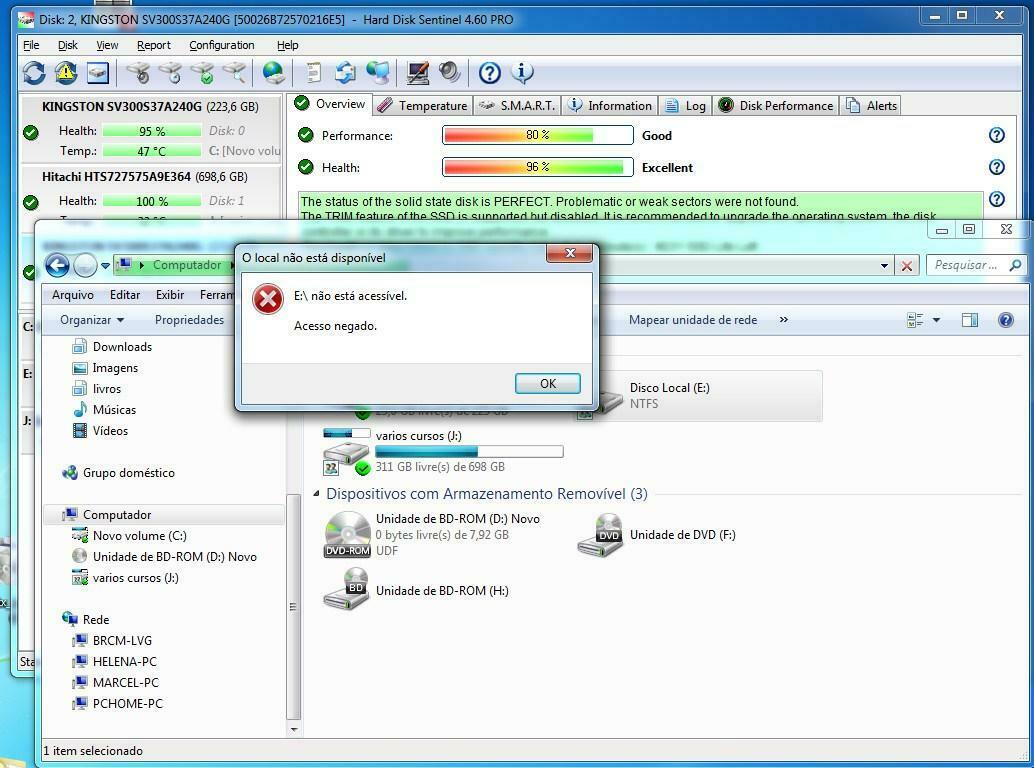Close the 'O local não está disponível' dialog
The image size is (1034, 768).
tap(570, 253)
